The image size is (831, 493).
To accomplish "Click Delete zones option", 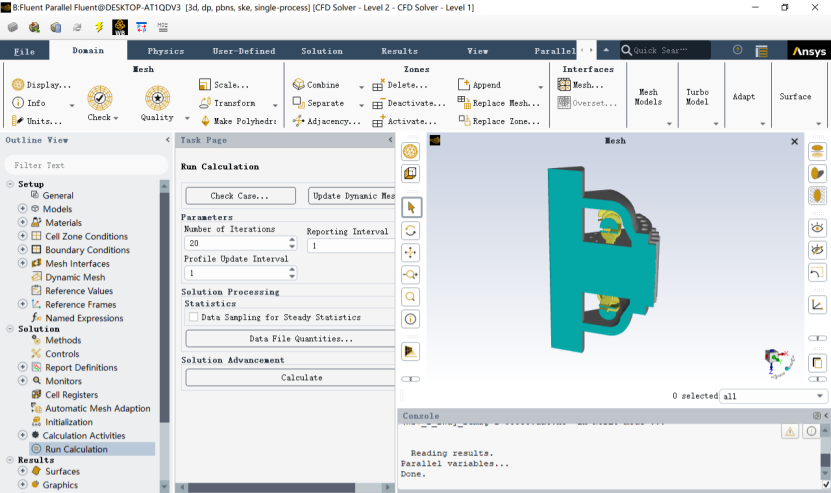I will [400, 85].
